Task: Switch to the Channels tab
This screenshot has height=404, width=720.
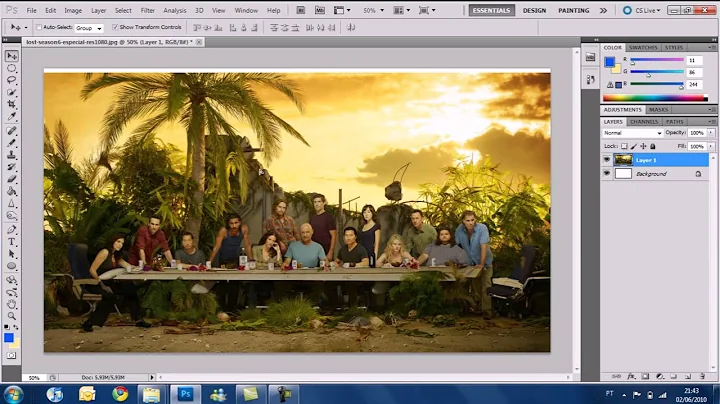Action: 644,122
